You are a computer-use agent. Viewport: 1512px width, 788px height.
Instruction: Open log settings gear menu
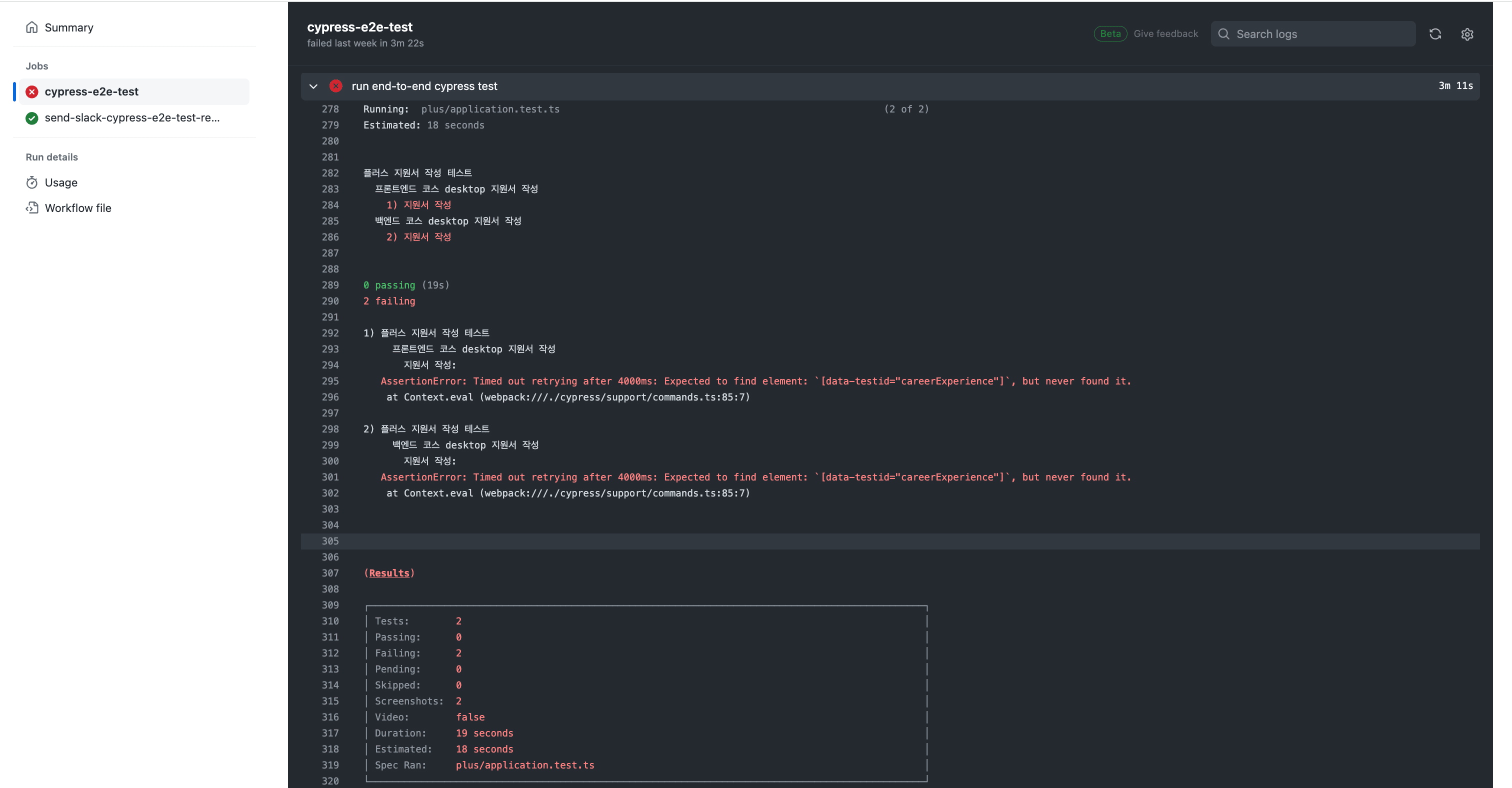1467,34
